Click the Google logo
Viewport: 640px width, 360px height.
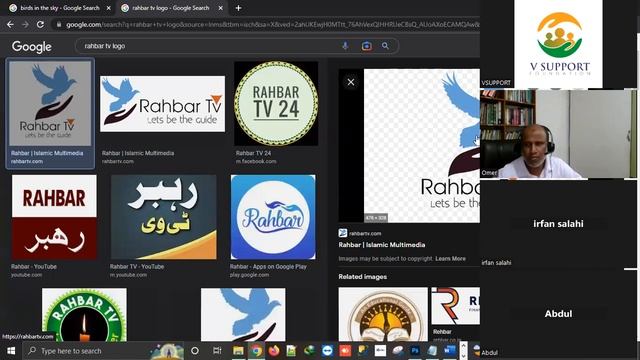click(x=31, y=47)
